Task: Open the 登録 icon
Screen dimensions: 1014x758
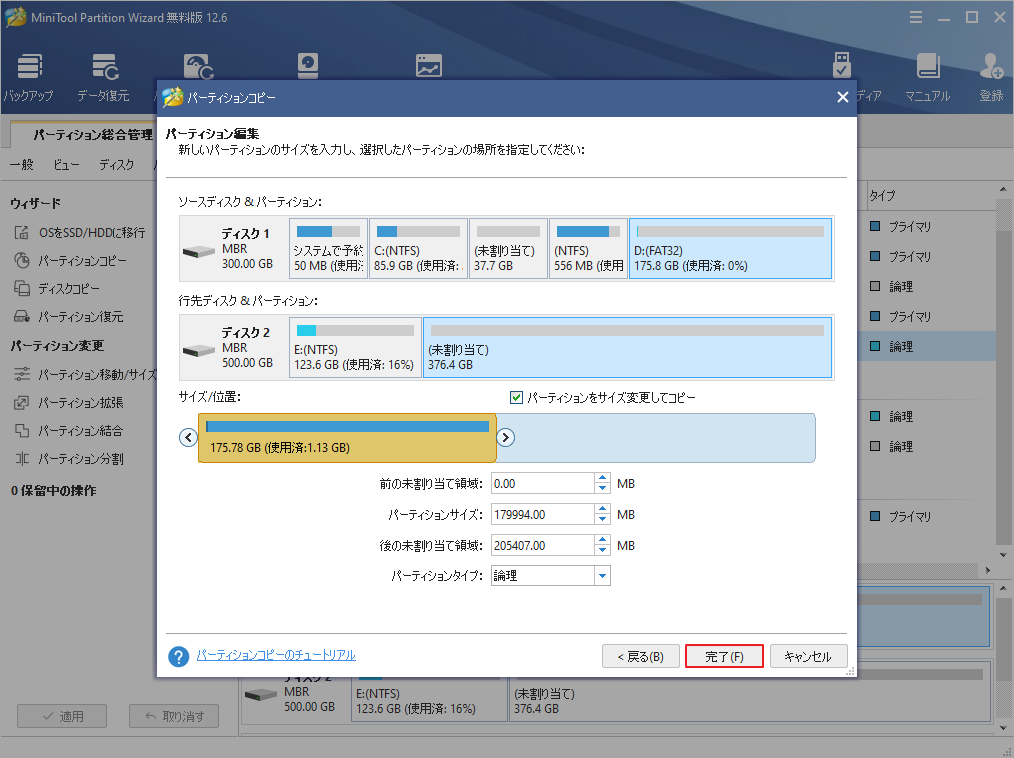Action: point(990,75)
